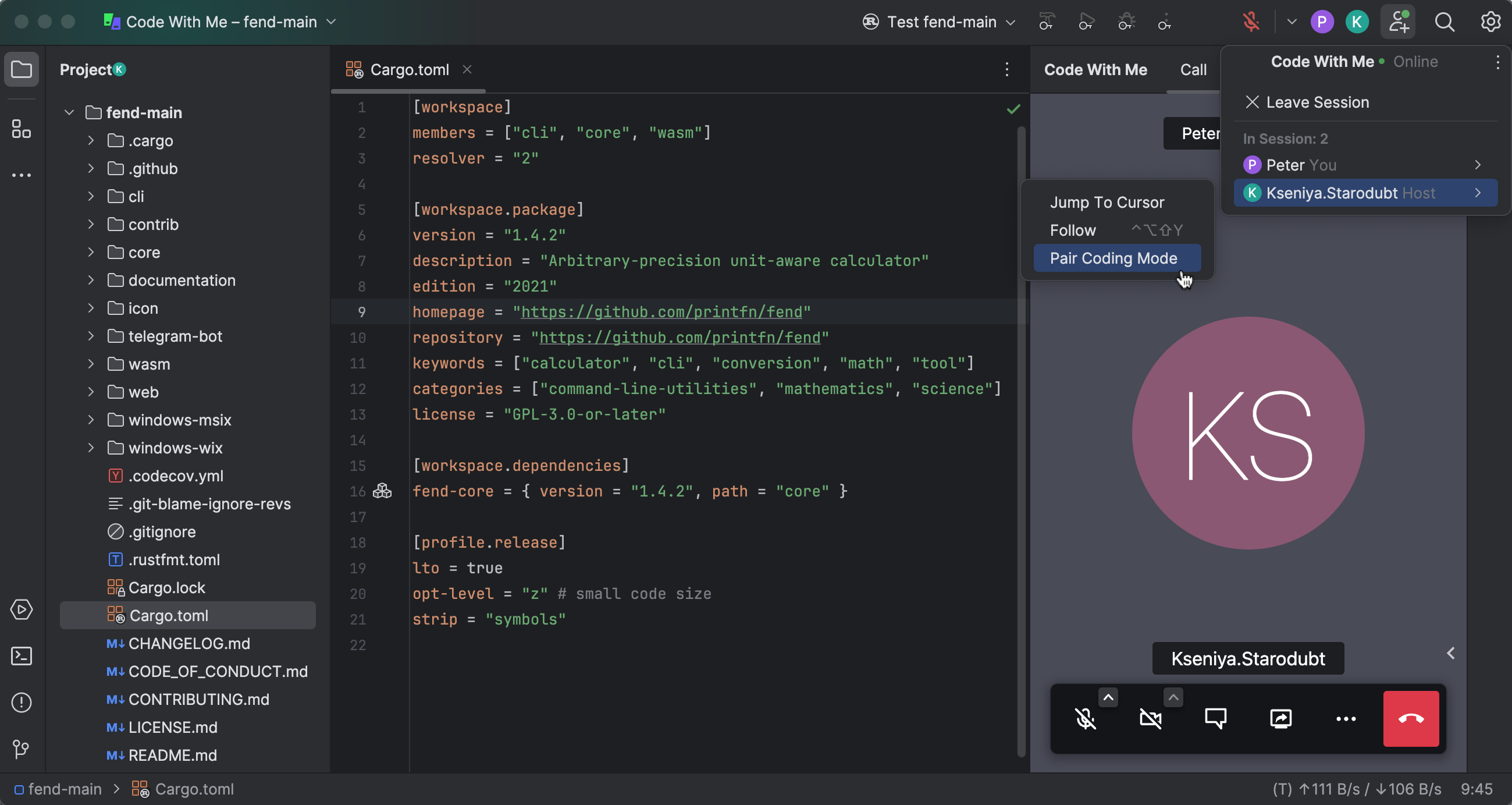Expand the Peter participant row
Screen dimensions: 1512x805
(x=1478, y=165)
